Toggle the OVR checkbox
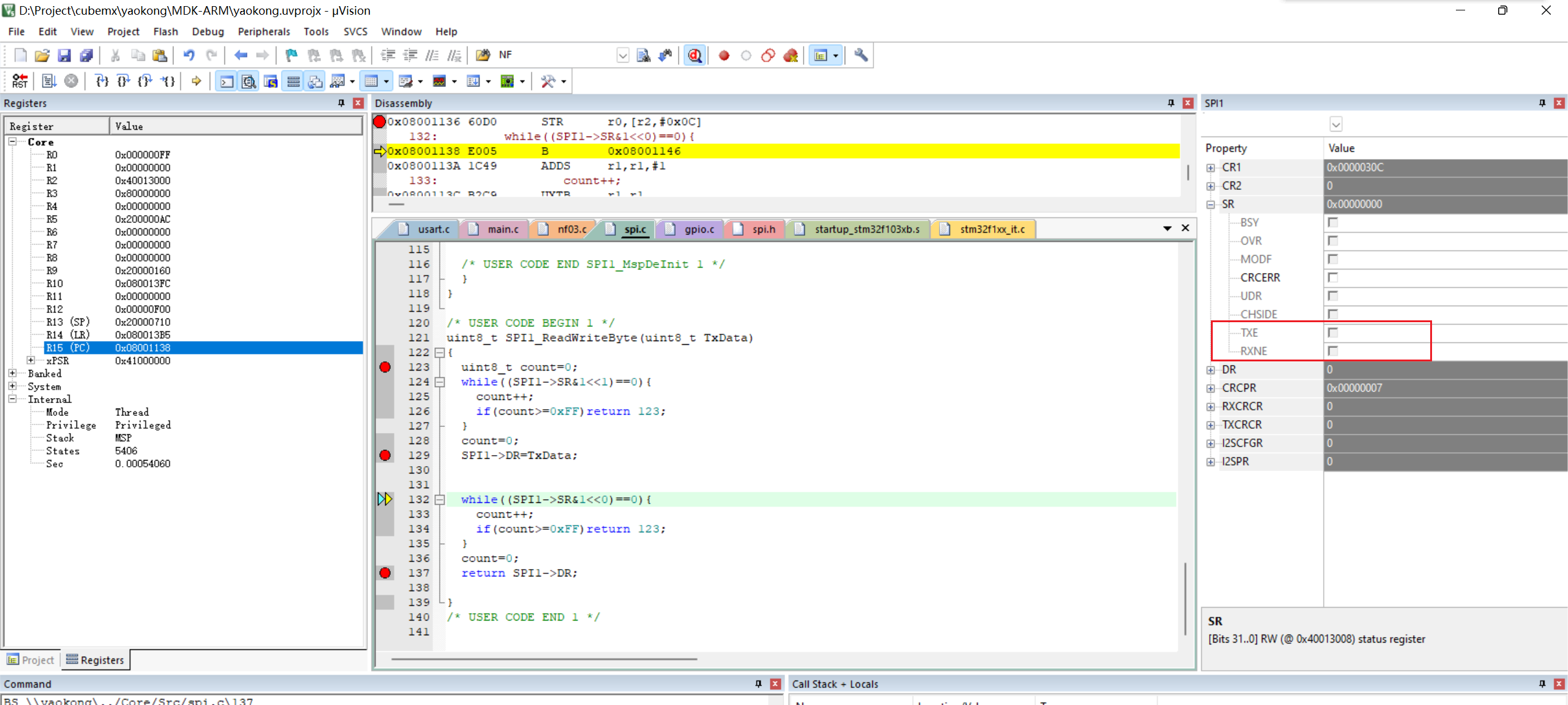This screenshot has height=705, width=1568. coord(1333,241)
